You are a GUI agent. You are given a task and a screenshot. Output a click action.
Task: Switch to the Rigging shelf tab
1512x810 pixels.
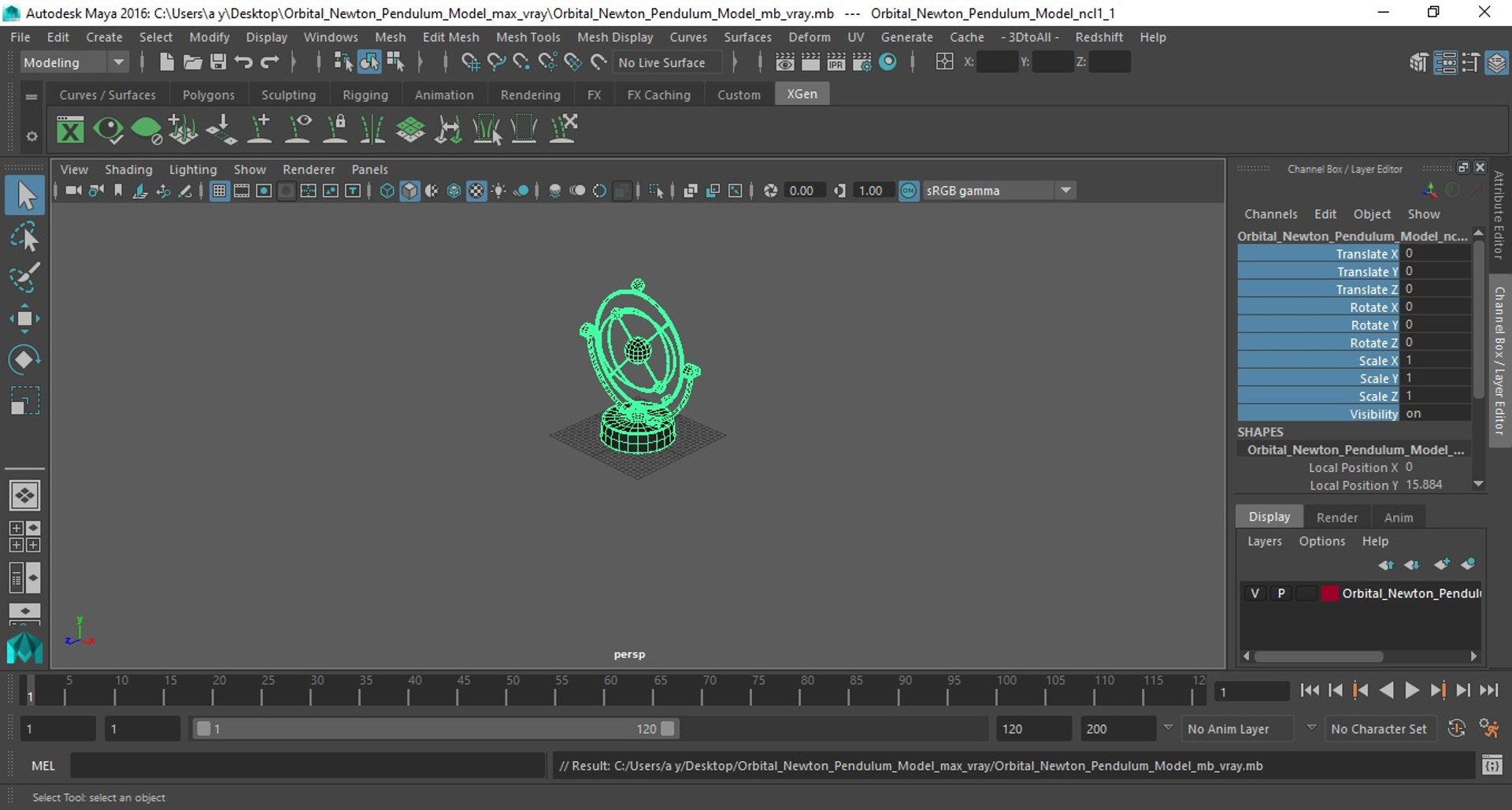coord(365,95)
